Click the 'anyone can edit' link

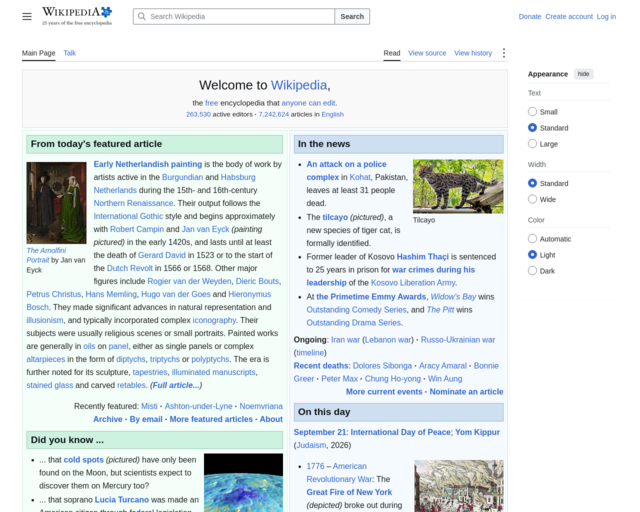(x=309, y=103)
